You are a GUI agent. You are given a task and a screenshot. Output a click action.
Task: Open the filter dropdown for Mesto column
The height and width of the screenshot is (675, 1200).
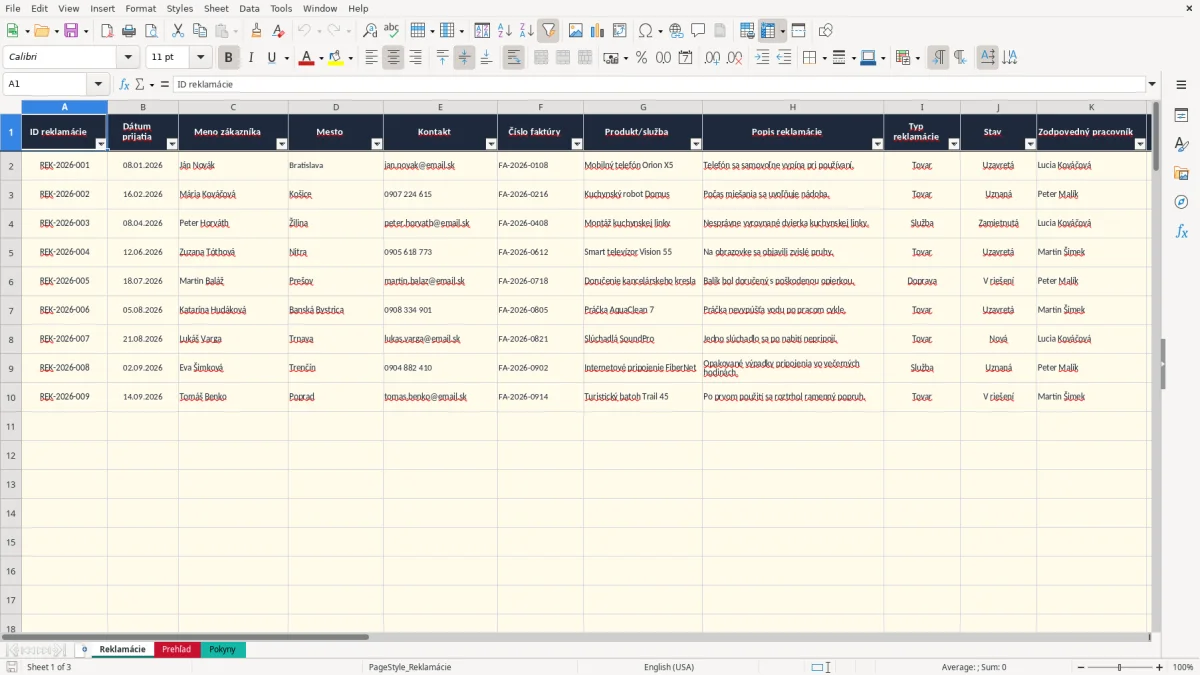point(377,144)
